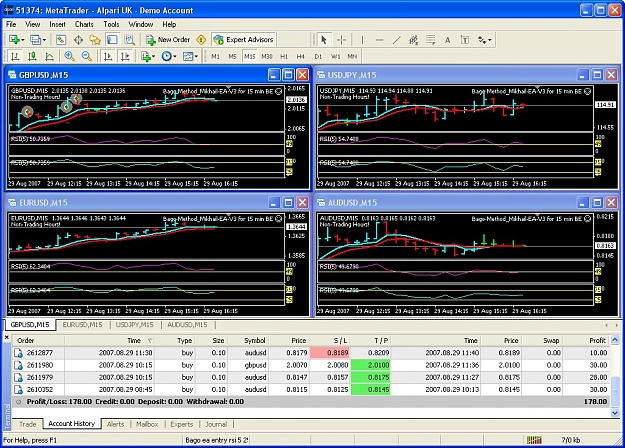Draw a vertical line tool
This screenshot has width=625, height=448.
click(362, 39)
